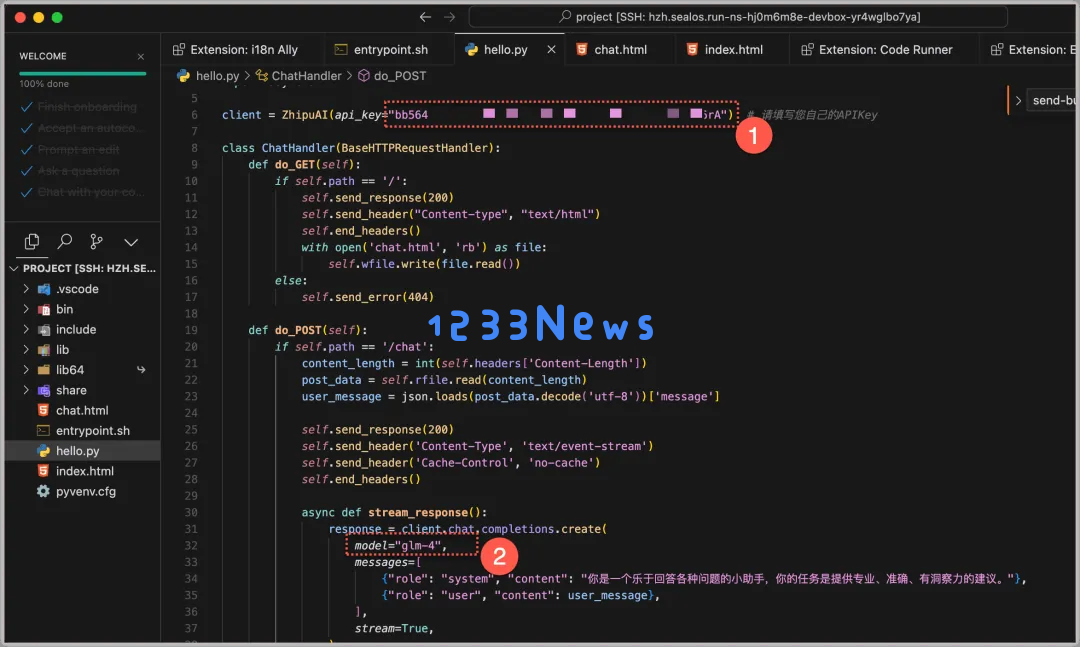Click the 'def do_GET(self):' line

tap(304, 165)
